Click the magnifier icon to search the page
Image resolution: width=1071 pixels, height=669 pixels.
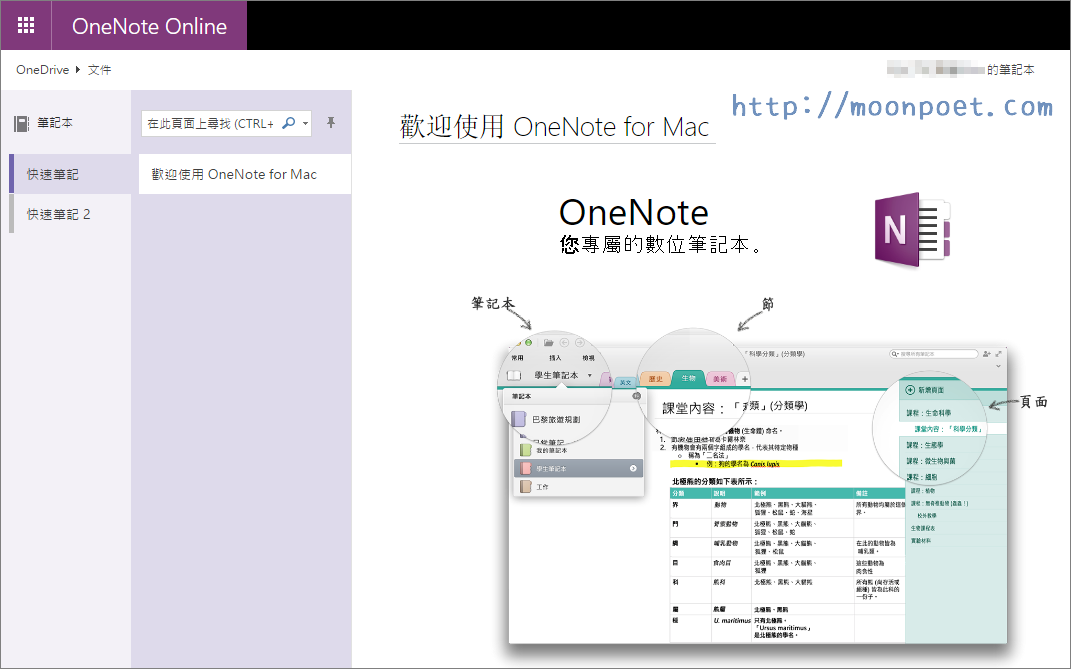click(x=289, y=123)
